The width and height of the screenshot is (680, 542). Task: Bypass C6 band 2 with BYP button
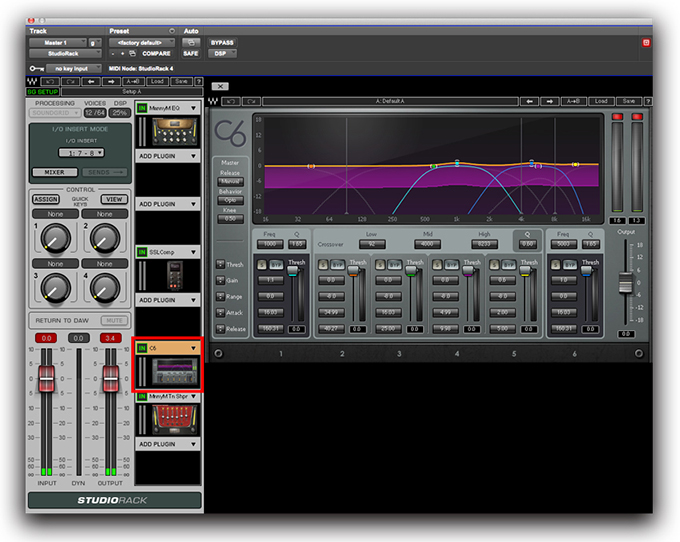[337, 264]
